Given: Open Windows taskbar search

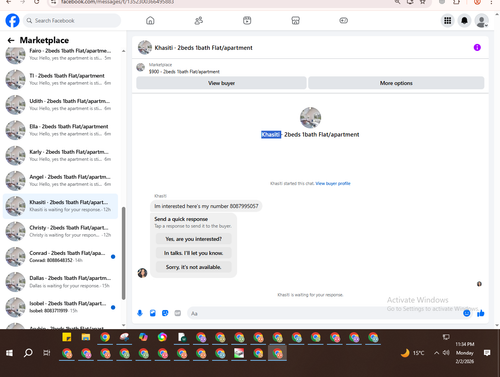Looking at the screenshot, I should 28,353.
